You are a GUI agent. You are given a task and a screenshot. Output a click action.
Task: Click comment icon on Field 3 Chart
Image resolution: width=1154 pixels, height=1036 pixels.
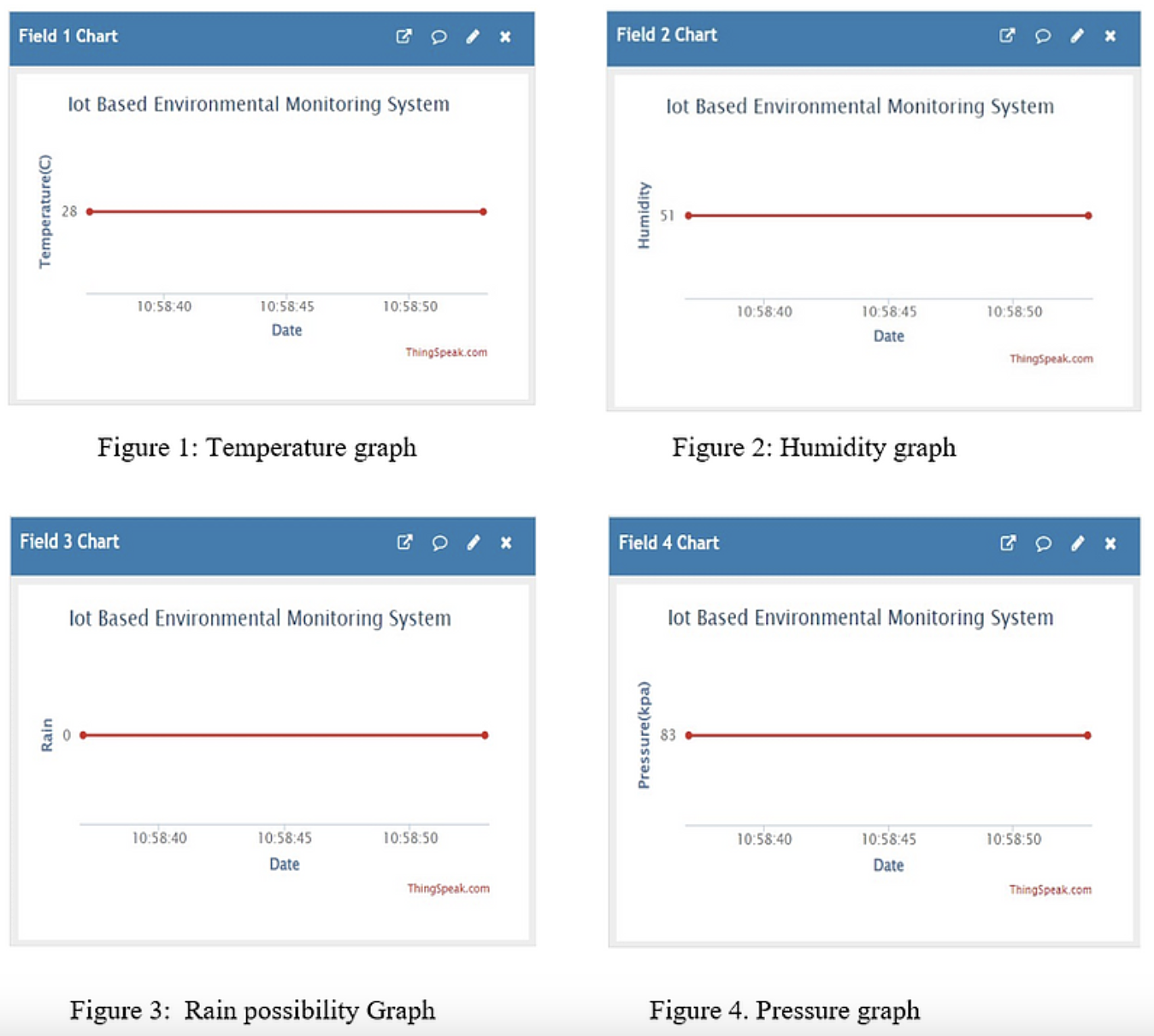click(x=439, y=543)
